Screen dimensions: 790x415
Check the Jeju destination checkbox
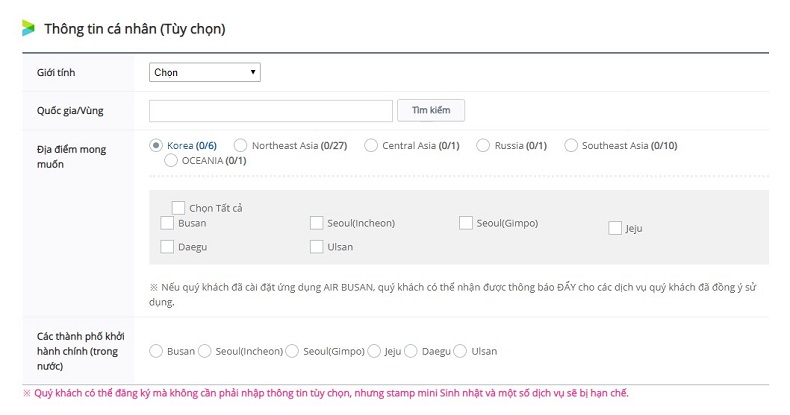(615, 228)
